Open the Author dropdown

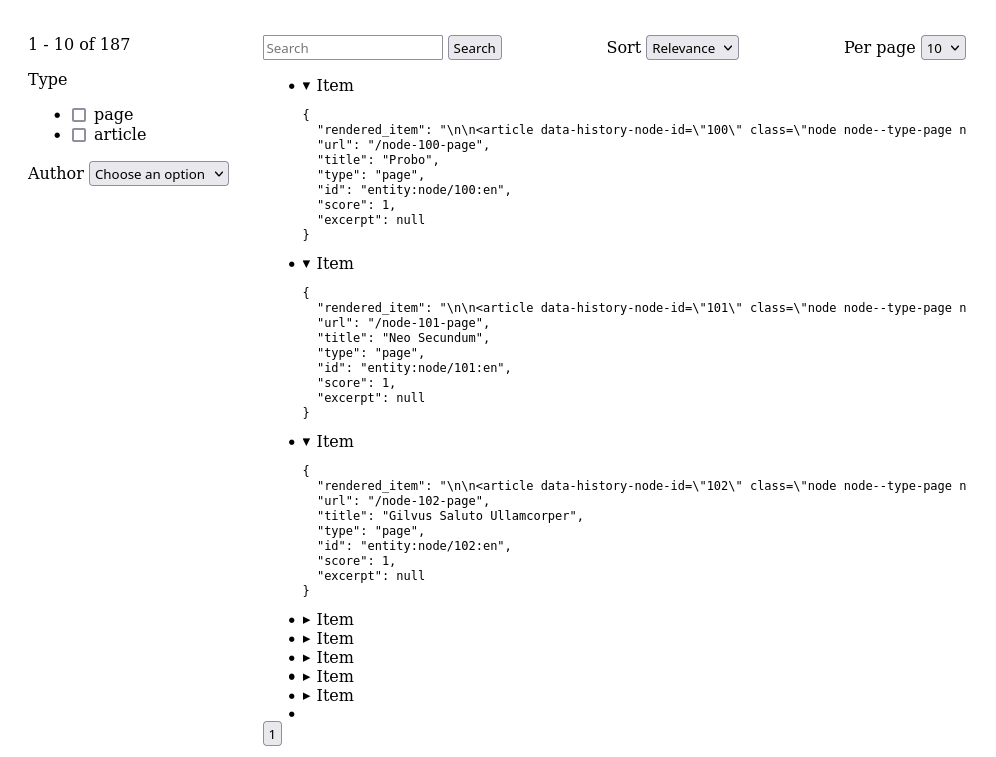click(x=159, y=174)
